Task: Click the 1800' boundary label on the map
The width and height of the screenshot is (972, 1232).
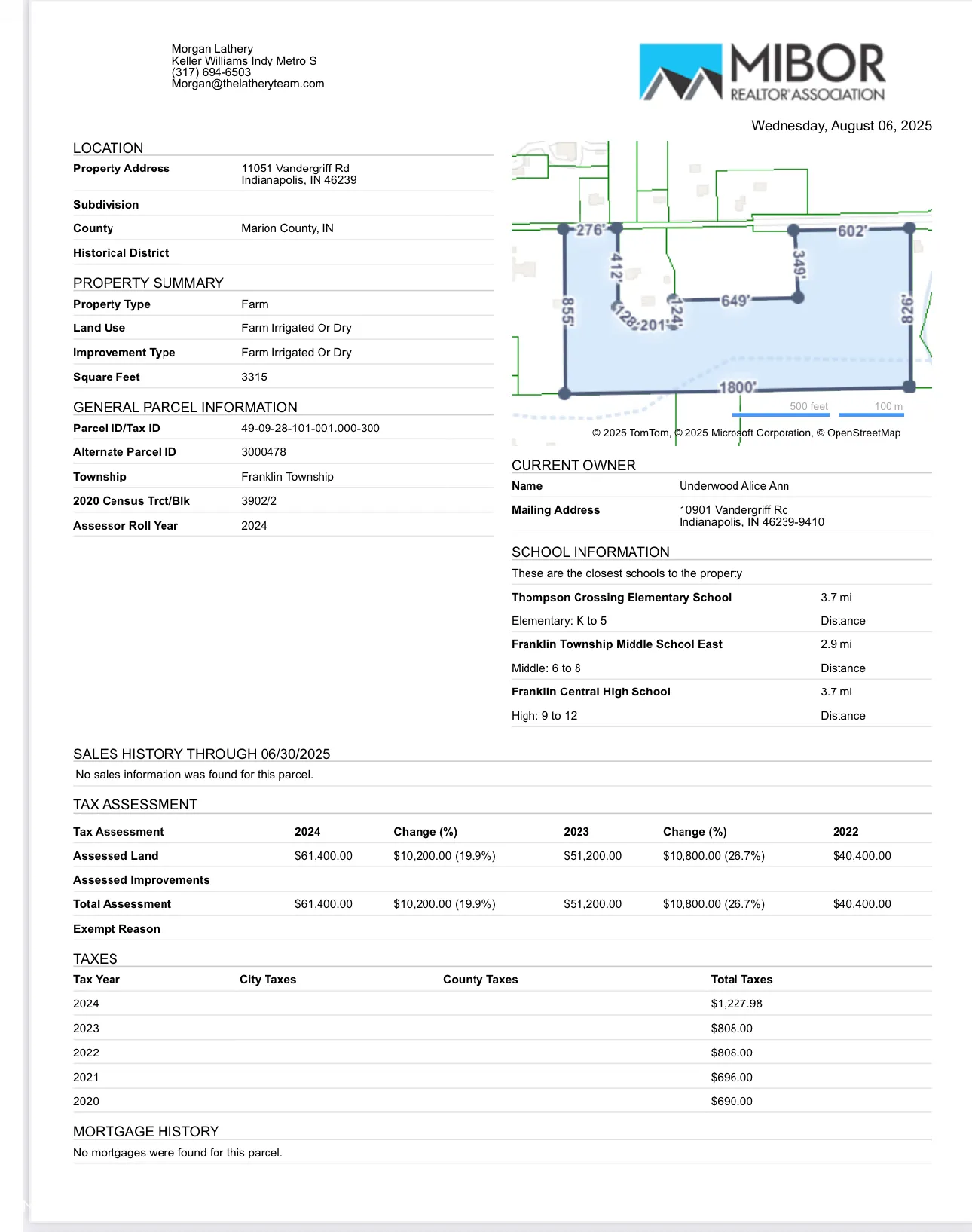Action: (x=737, y=387)
